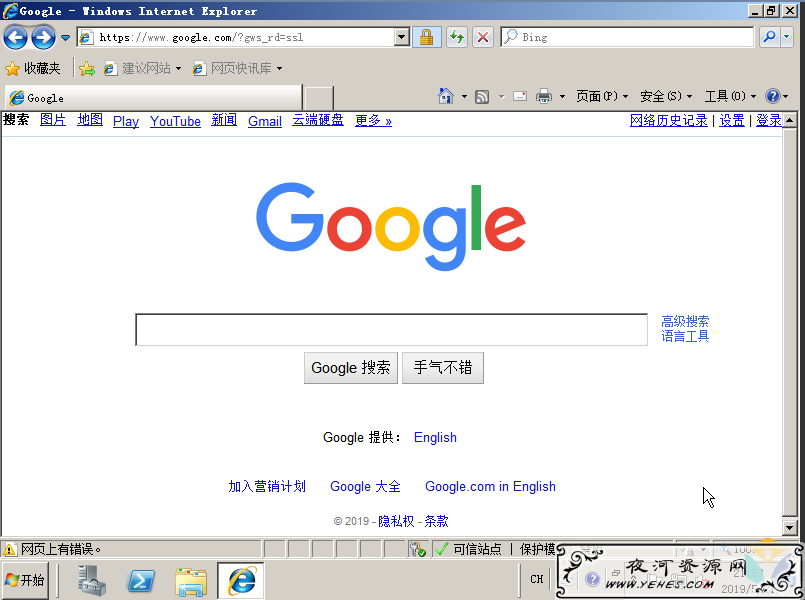805x600 pixels.
Task: Go to the home page icon
Action: 446,96
